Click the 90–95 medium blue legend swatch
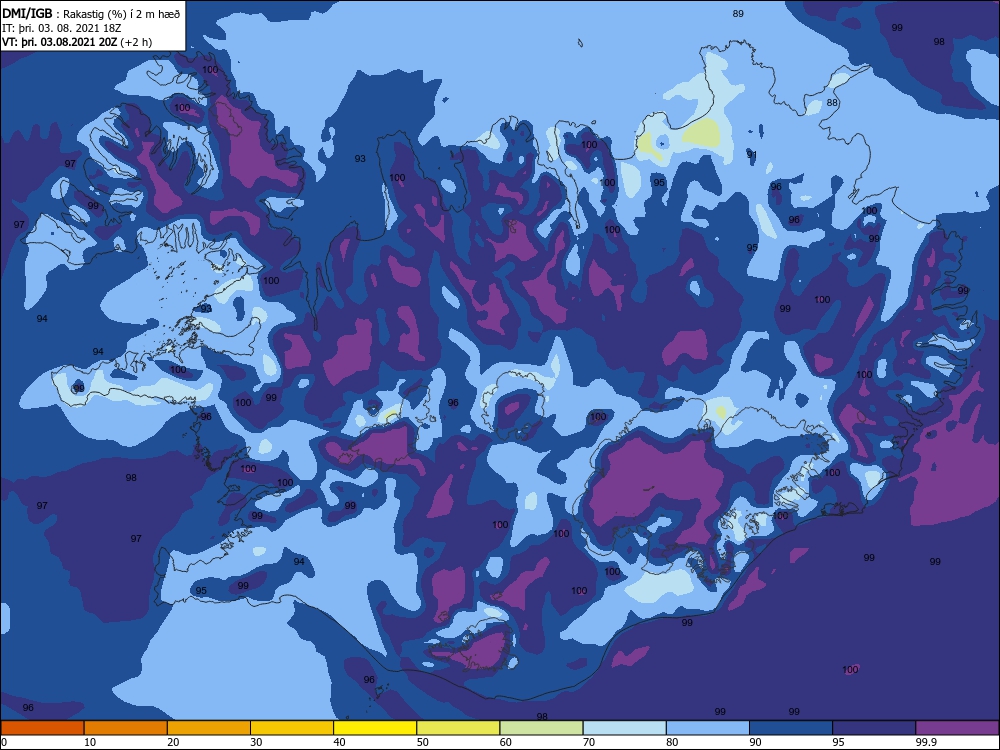The image size is (1000, 750). coord(791,728)
